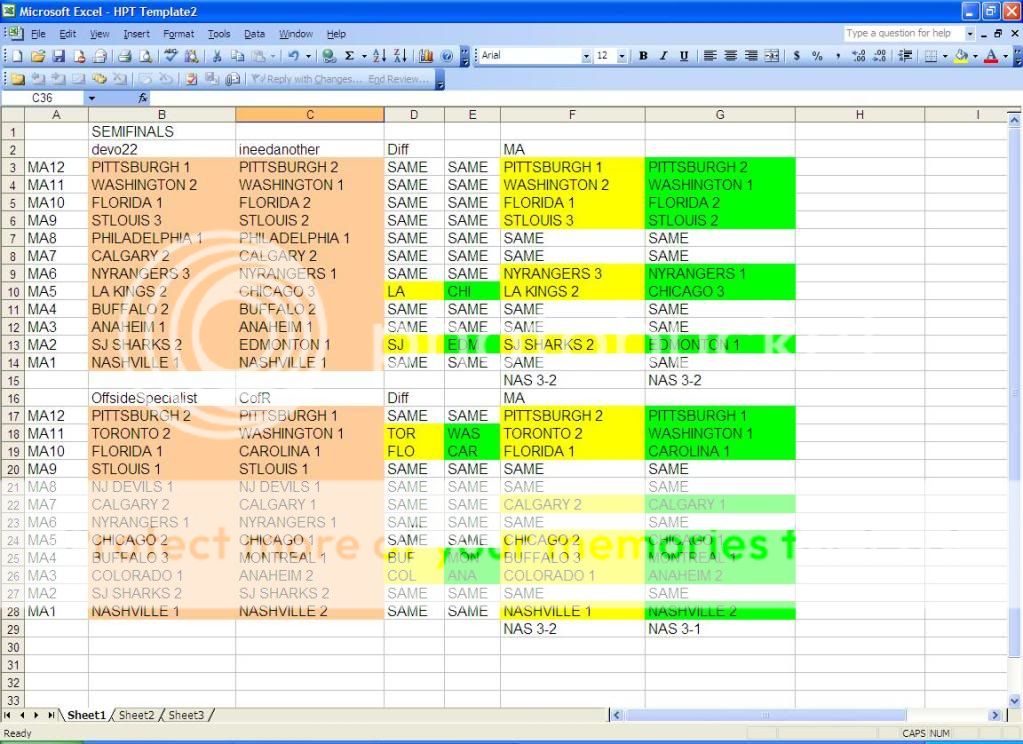This screenshot has width=1023, height=744.
Task: Copy the selected cells
Action: point(237,56)
